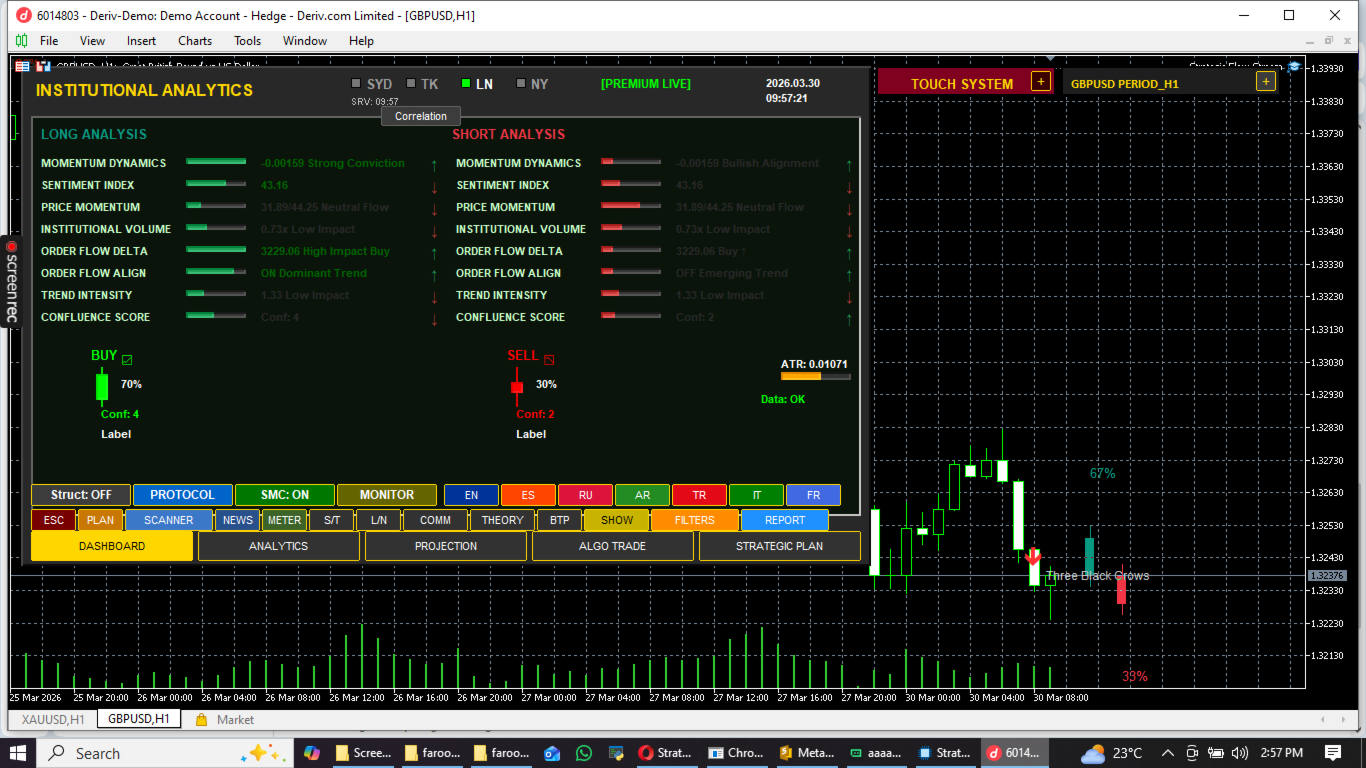1366x768 pixels.
Task: Toggle the yellow SHOW button
Action: pos(617,520)
